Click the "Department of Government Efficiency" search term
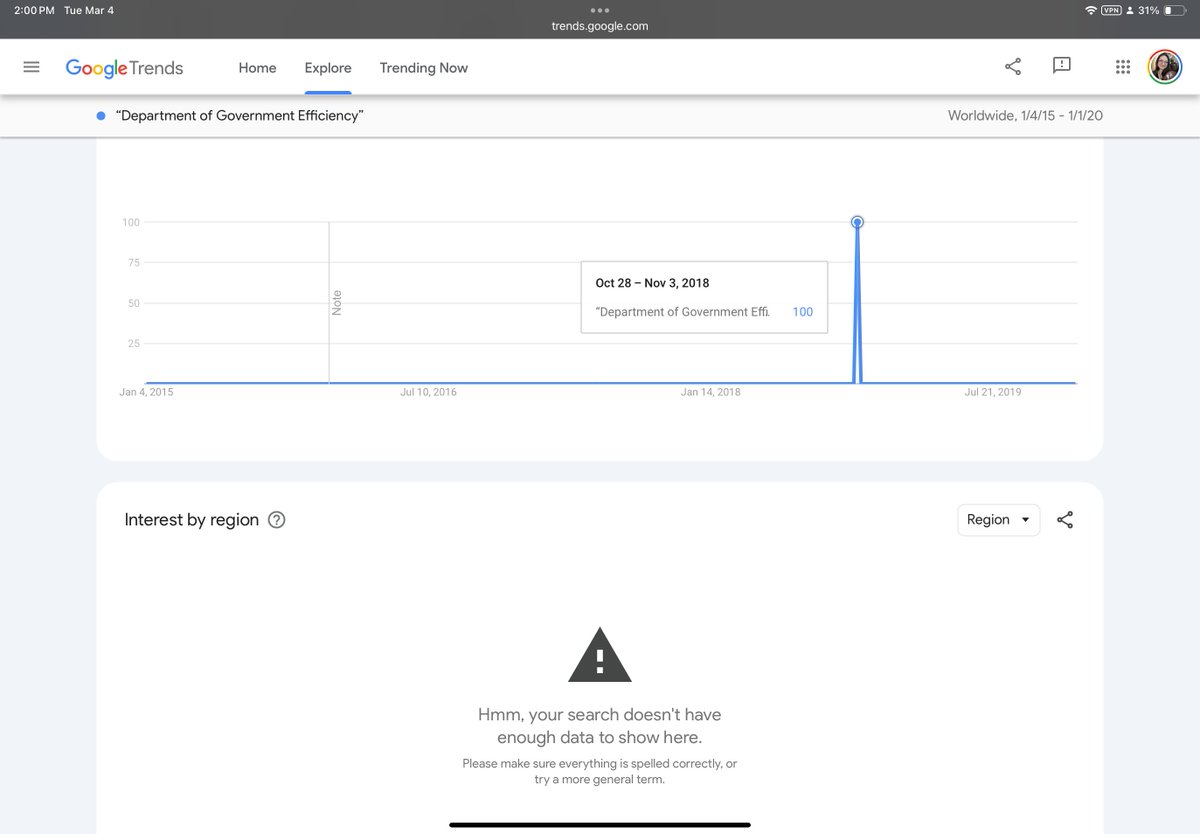The height and width of the screenshot is (834, 1200). point(240,116)
